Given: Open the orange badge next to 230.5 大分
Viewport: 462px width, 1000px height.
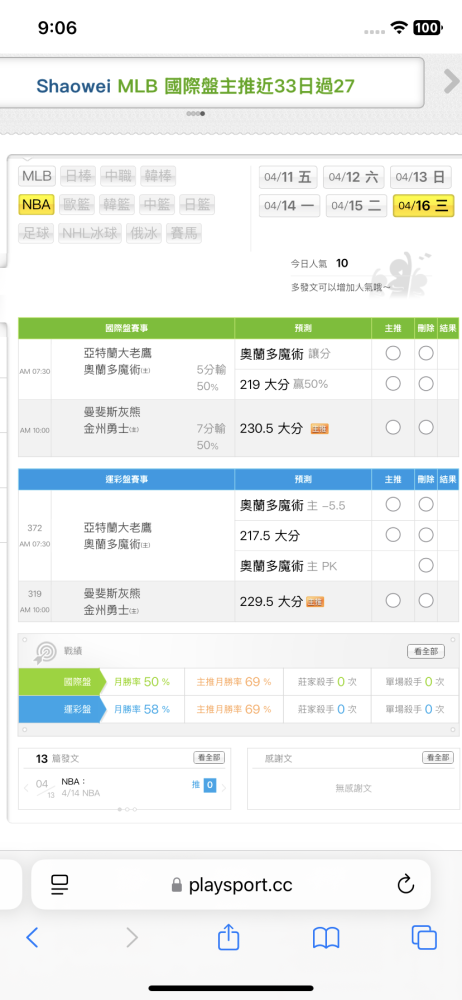Looking at the screenshot, I should tap(320, 429).
